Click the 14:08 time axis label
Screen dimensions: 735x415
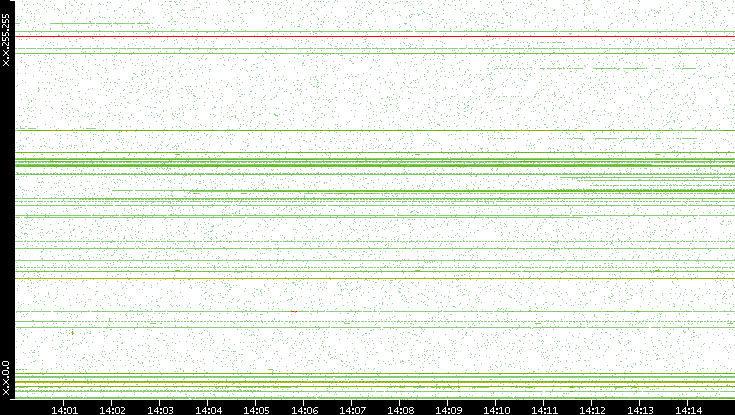tap(400, 410)
